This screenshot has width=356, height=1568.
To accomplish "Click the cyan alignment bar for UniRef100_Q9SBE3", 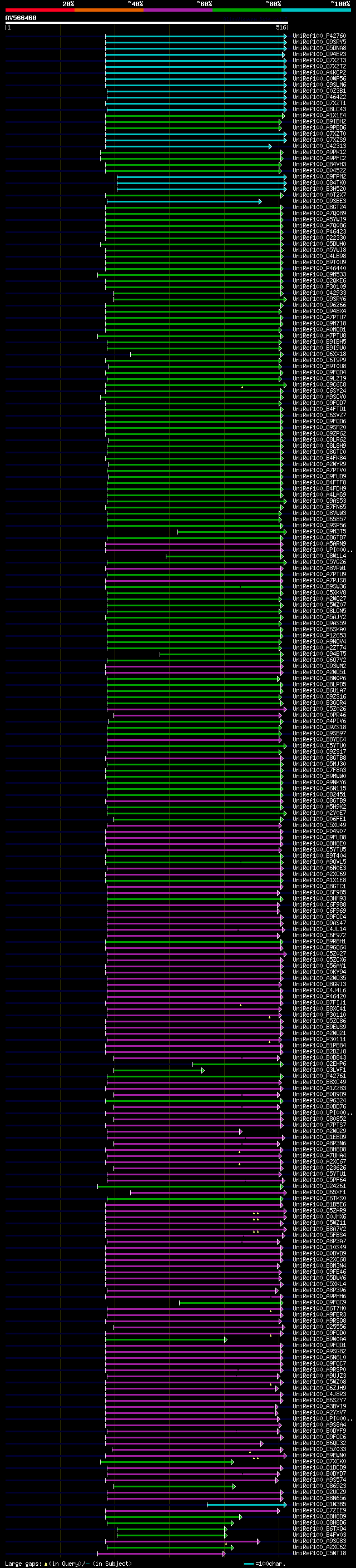I will coord(184,201).
